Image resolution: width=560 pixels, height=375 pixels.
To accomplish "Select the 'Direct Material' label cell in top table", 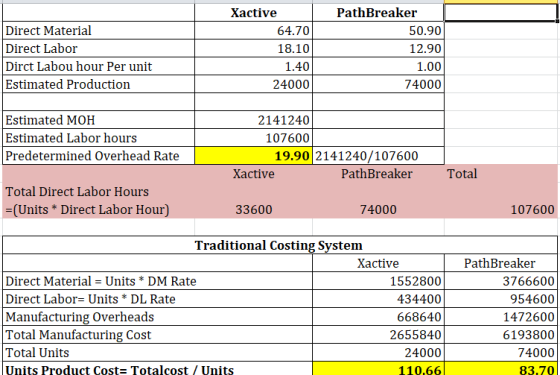I will click(99, 31).
